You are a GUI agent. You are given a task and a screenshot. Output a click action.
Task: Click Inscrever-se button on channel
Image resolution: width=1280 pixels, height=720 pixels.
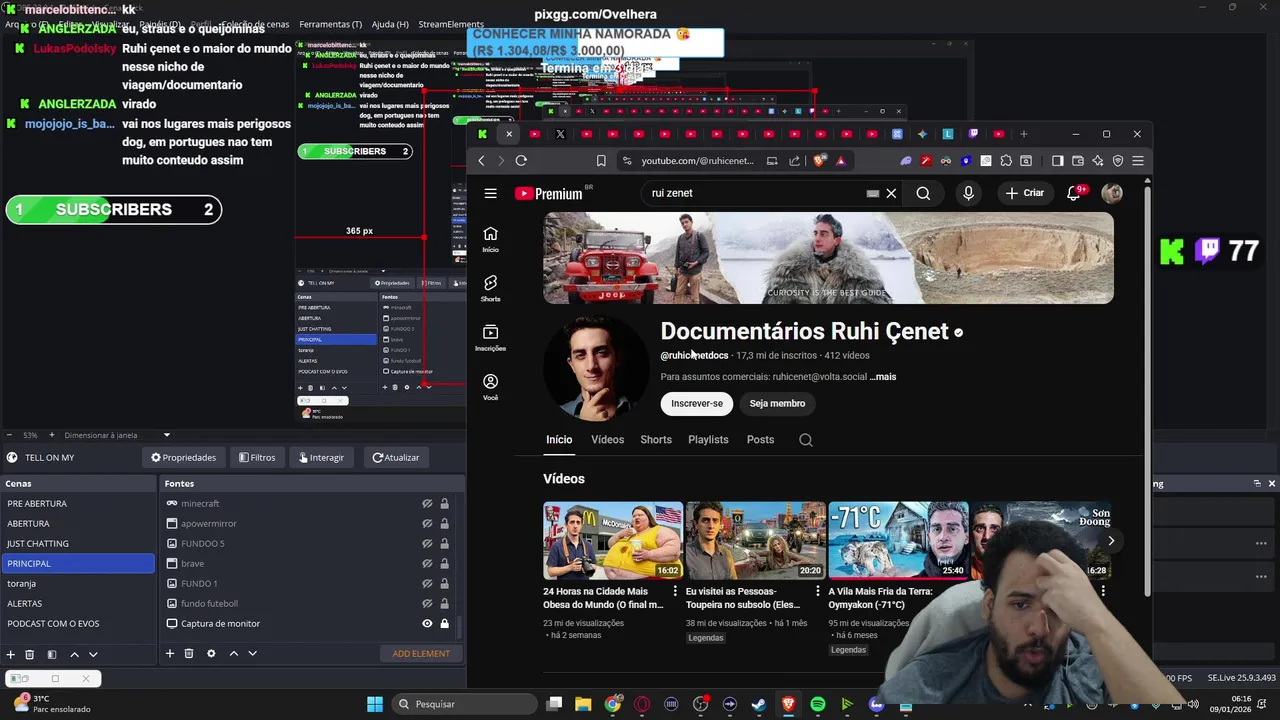697,403
